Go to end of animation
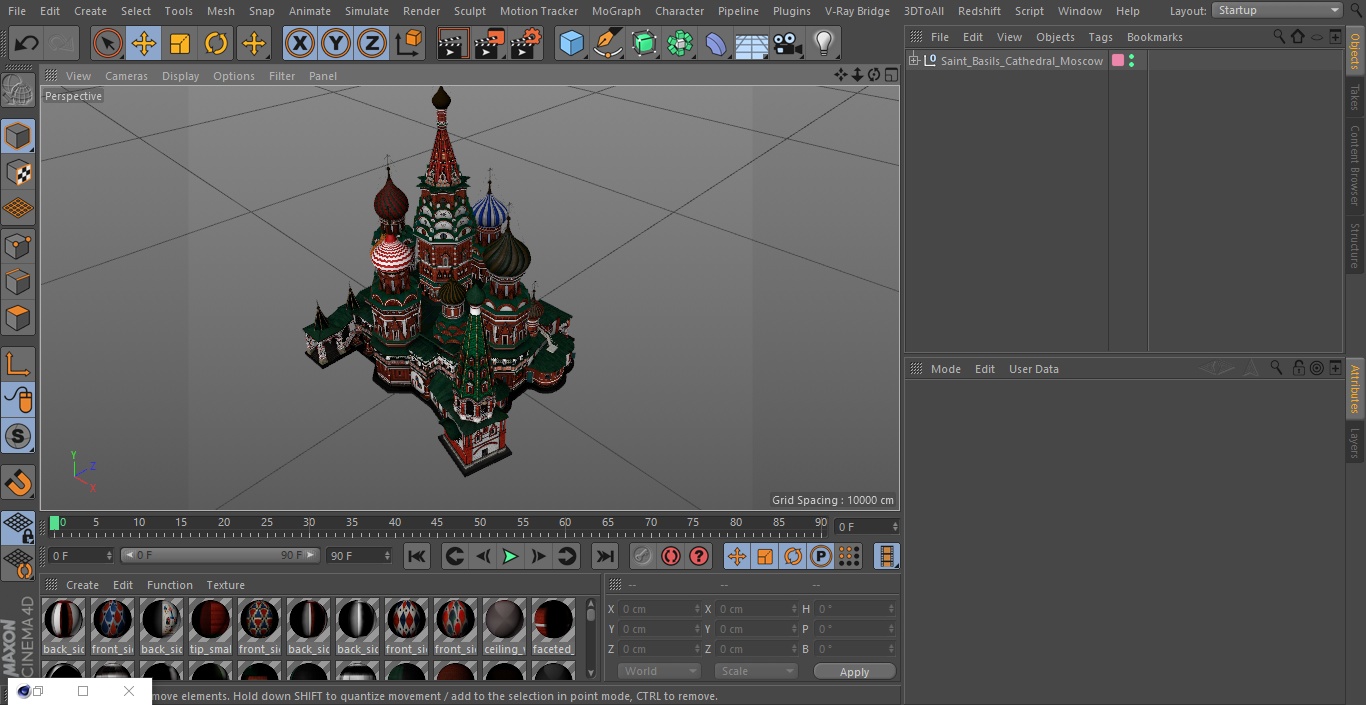The width and height of the screenshot is (1366, 705). [x=605, y=556]
